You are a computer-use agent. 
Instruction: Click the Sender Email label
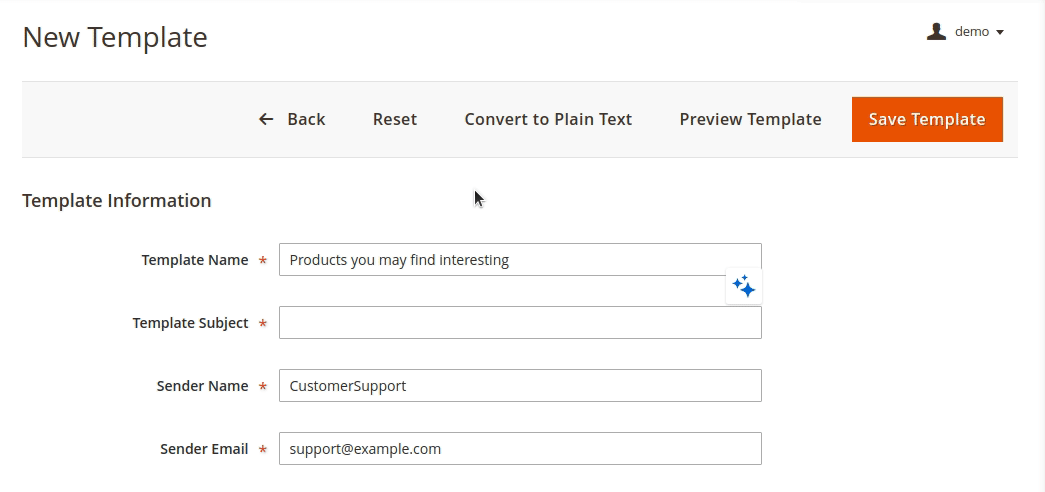click(204, 449)
